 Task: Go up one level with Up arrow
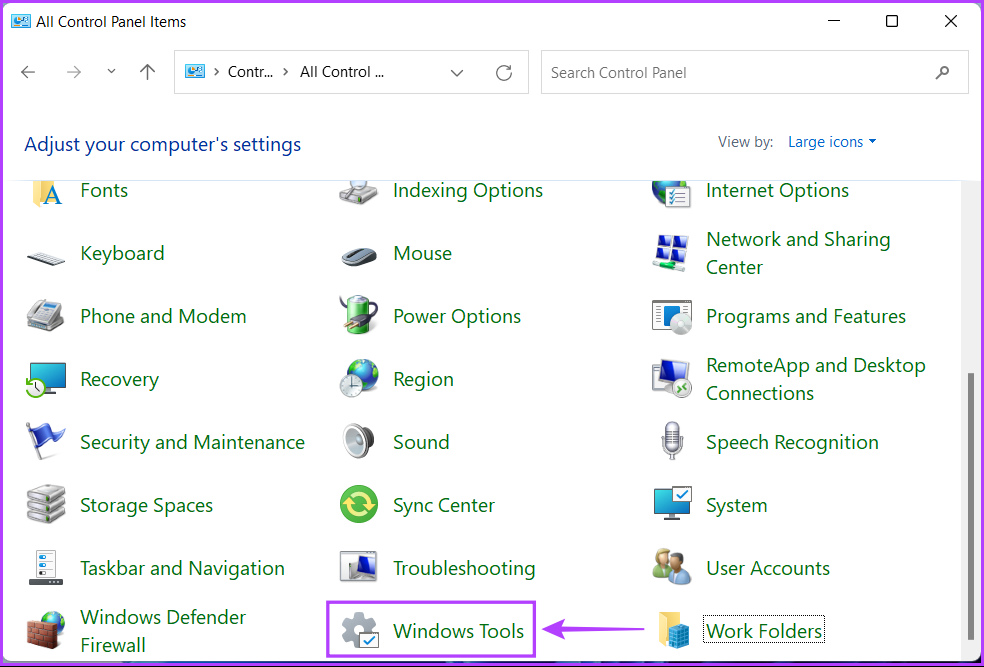coord(148,73)
